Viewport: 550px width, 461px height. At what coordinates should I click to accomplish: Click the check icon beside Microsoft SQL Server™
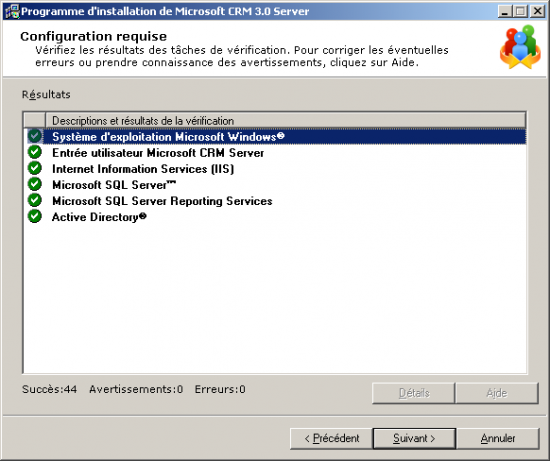click(x=35, y=184)
